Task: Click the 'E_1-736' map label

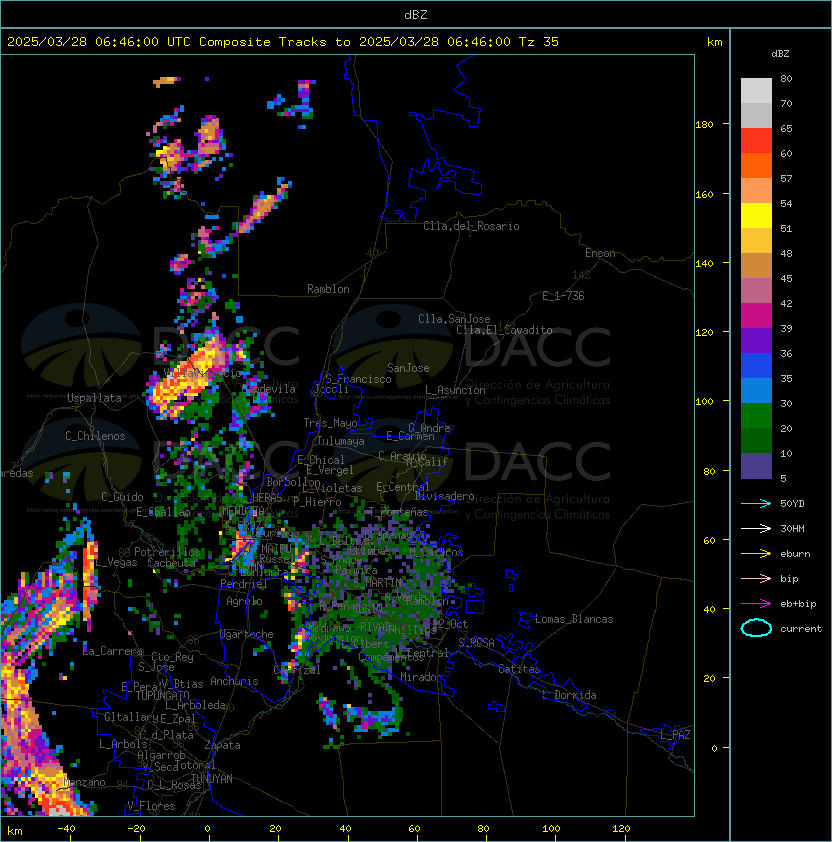Action: 563,296
